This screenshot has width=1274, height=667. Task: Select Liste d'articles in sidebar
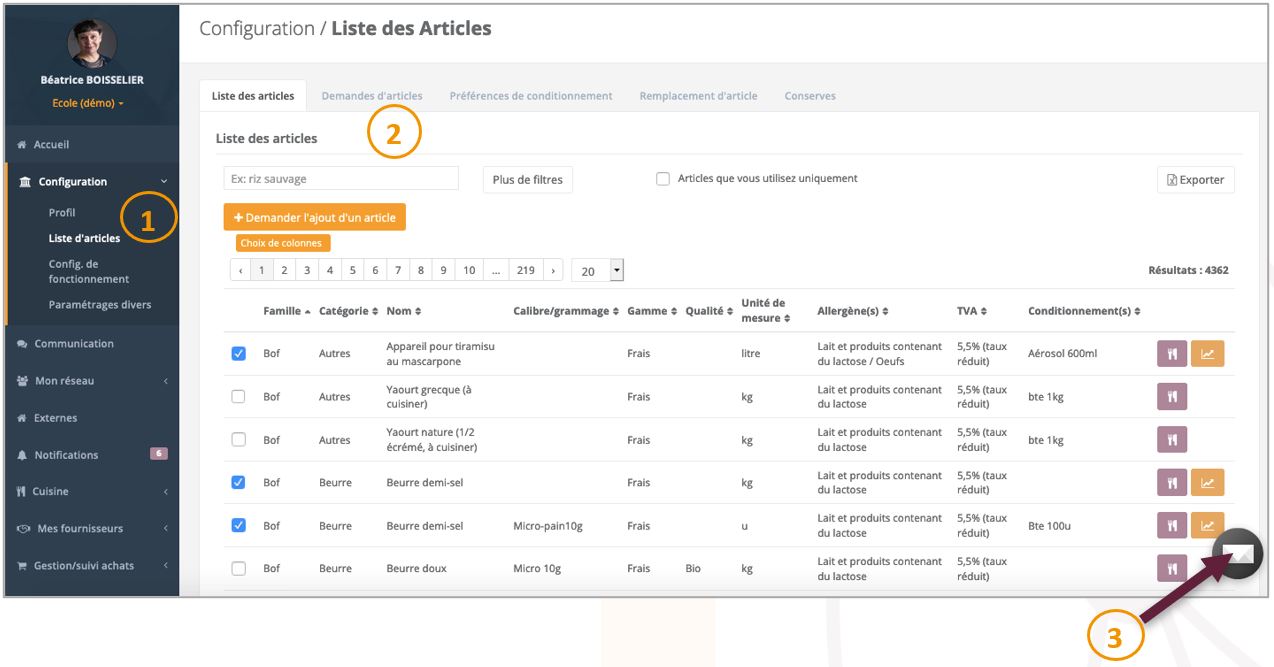click(x=84, y=238)
